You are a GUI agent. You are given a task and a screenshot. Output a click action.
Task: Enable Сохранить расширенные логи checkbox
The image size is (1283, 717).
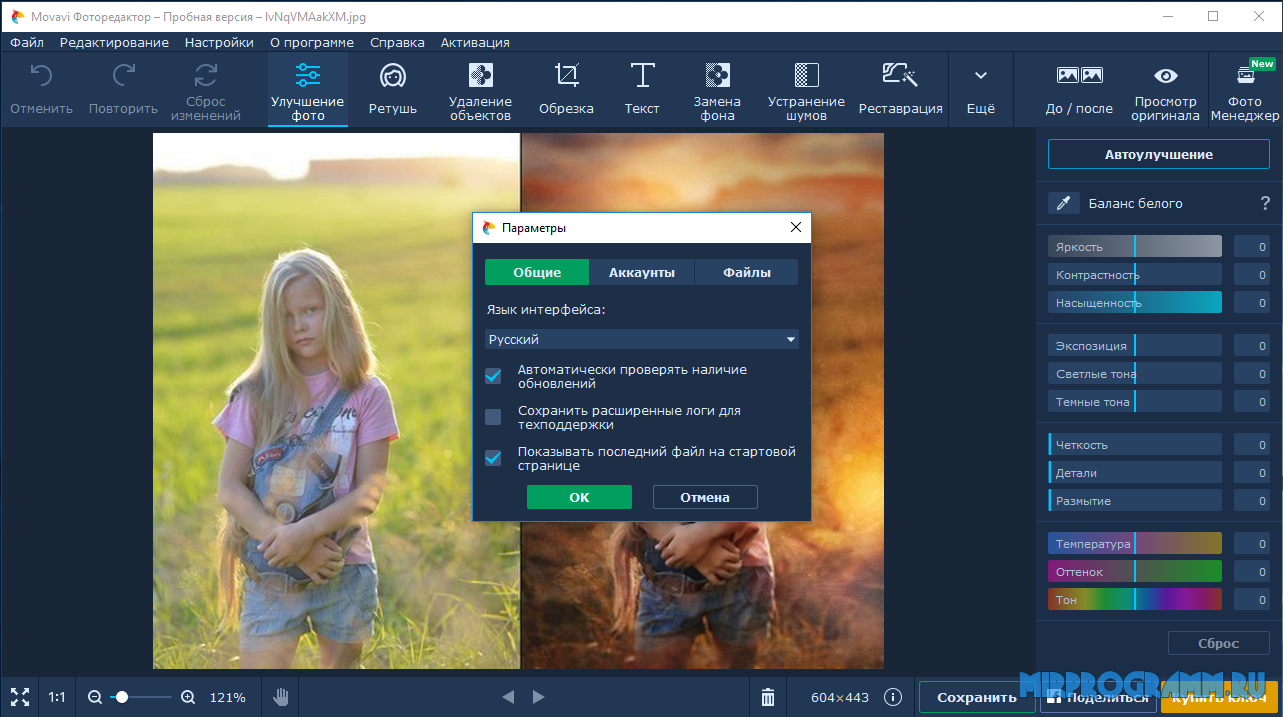pos(493,417)
